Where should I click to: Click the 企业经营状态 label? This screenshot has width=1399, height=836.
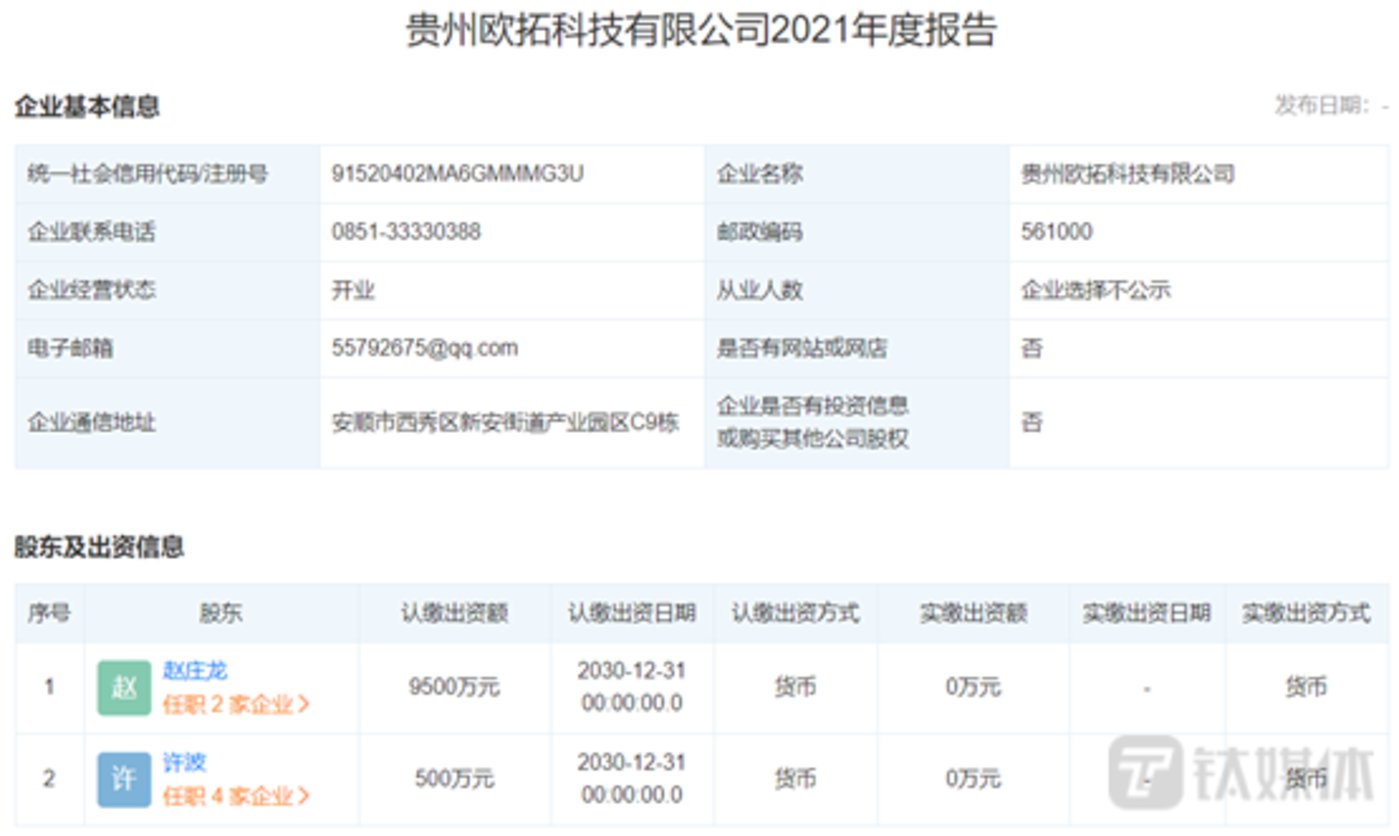92,290
